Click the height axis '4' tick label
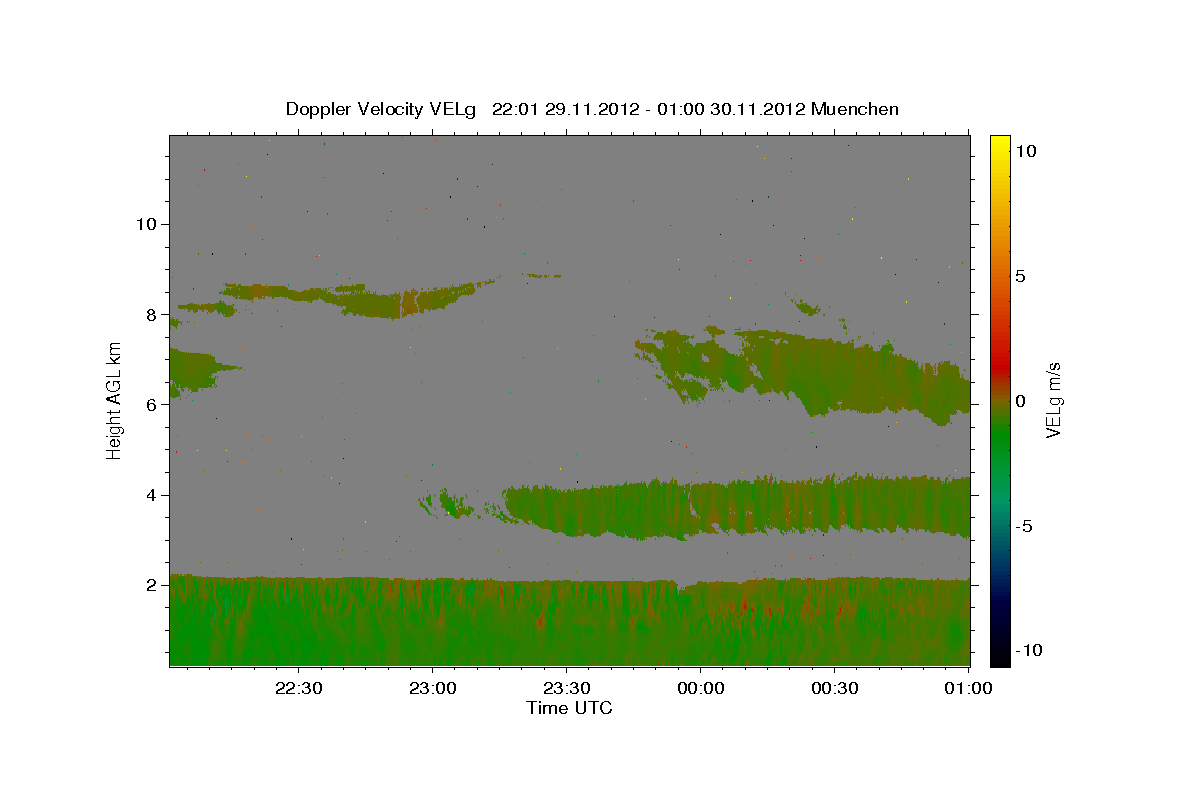Image resolution: width=1200 pixels, height=800 pixels. click(x=150, y=495)
